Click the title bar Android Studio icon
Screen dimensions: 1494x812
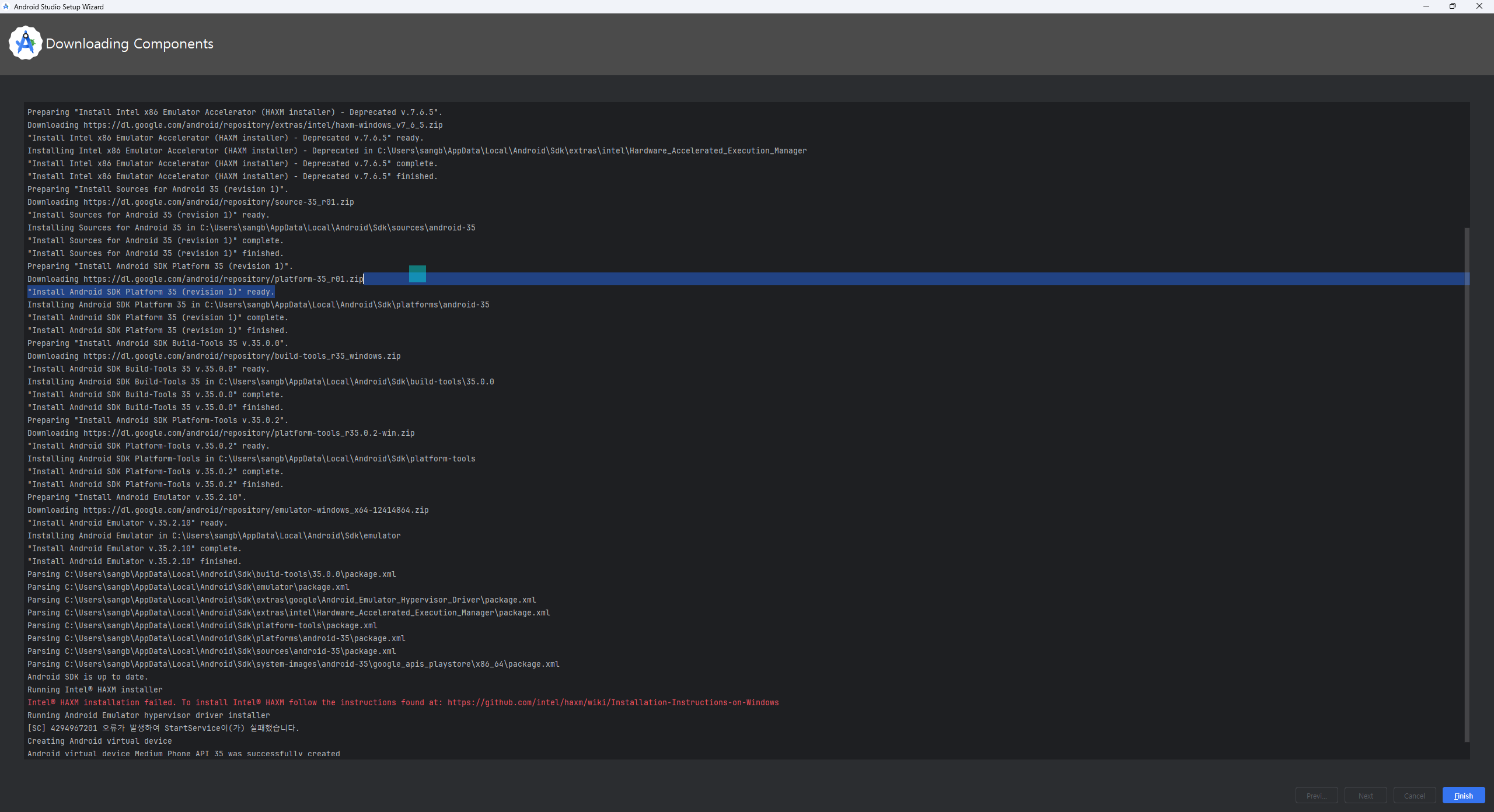coord(6,6)
